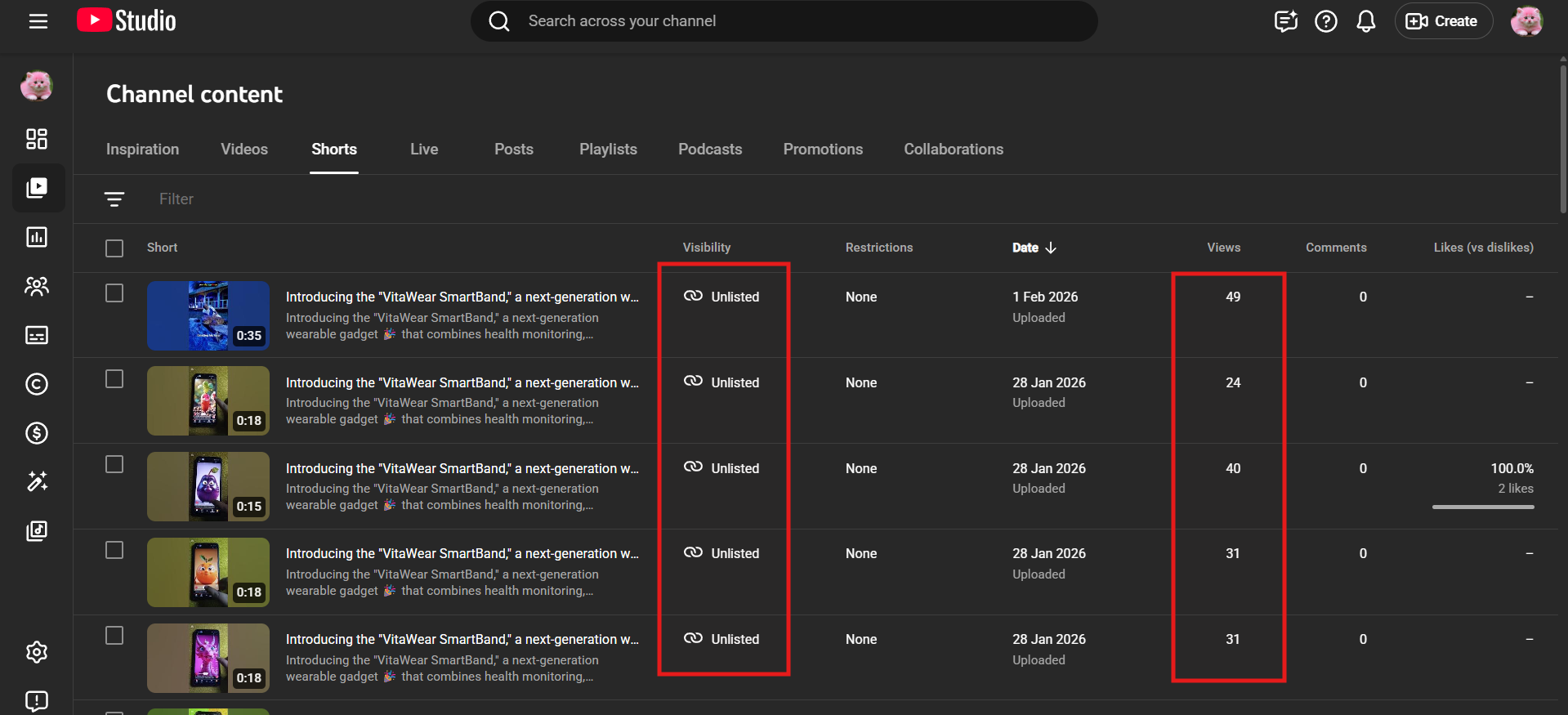The height and width of the screenshot is (715, 1568).
Task: Open the filter options icon
Action: pyautogui.click(x=114, y=199)
